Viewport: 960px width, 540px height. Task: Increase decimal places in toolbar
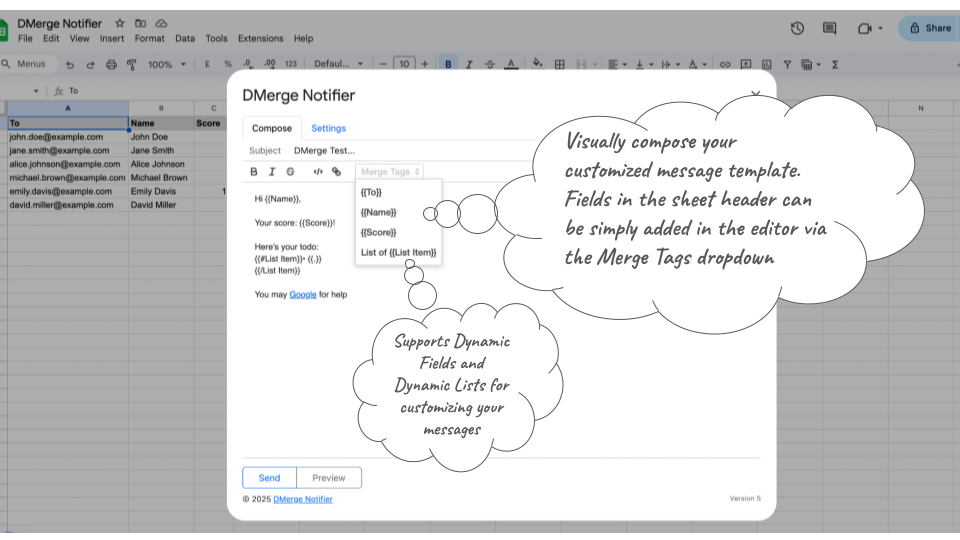coord(269,64)
